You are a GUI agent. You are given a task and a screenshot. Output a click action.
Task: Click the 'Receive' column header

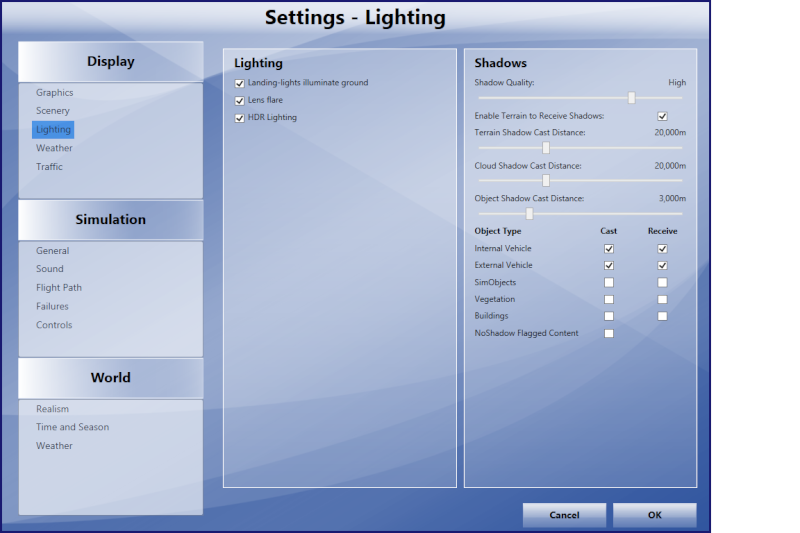tap(663, 231)
